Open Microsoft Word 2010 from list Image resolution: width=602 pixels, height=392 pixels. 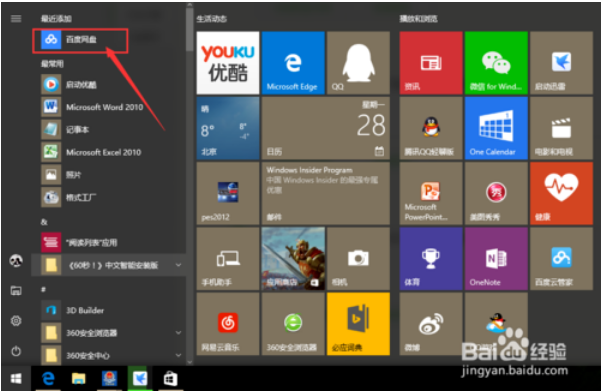pyautogui.click(x=109, y=107)
